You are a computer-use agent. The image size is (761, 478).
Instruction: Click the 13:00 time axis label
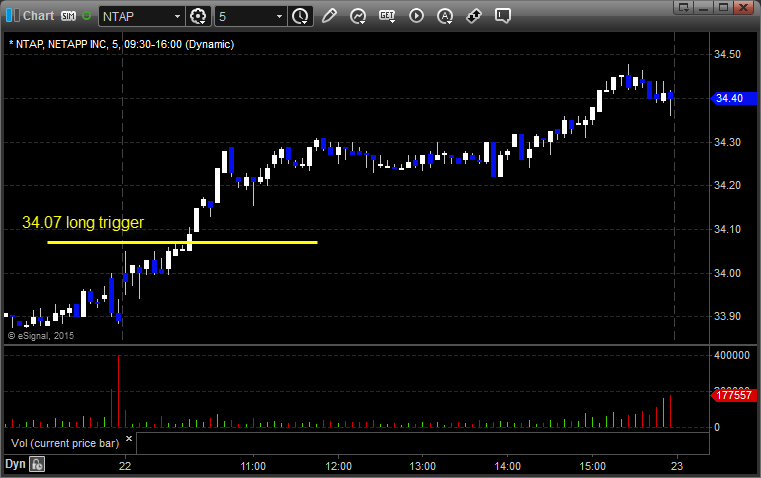tap(423, 466)
